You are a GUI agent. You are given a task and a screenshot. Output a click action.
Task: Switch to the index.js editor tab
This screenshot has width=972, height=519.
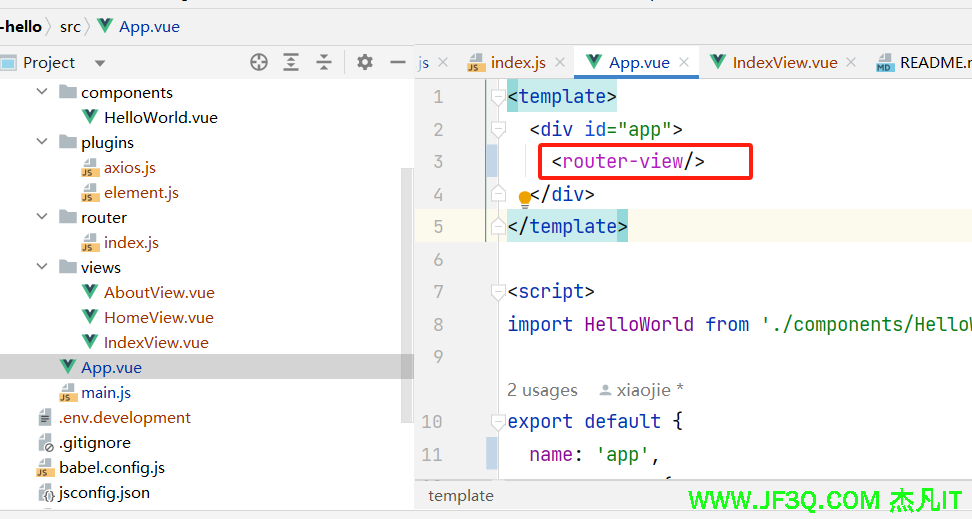[517, 62]
